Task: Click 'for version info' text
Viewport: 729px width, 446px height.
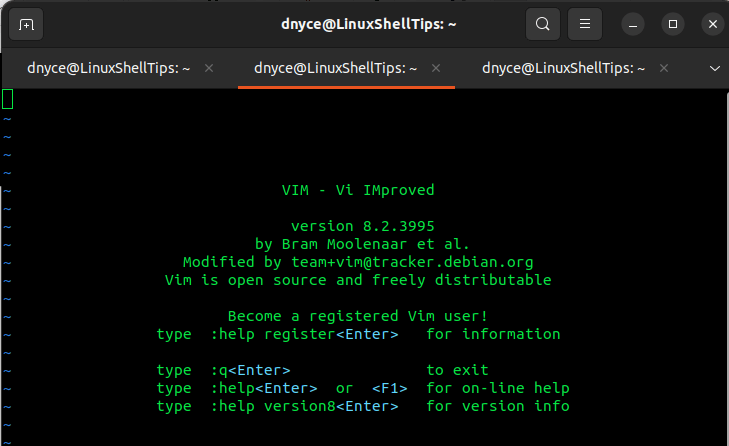Action: tap(498, 406)
